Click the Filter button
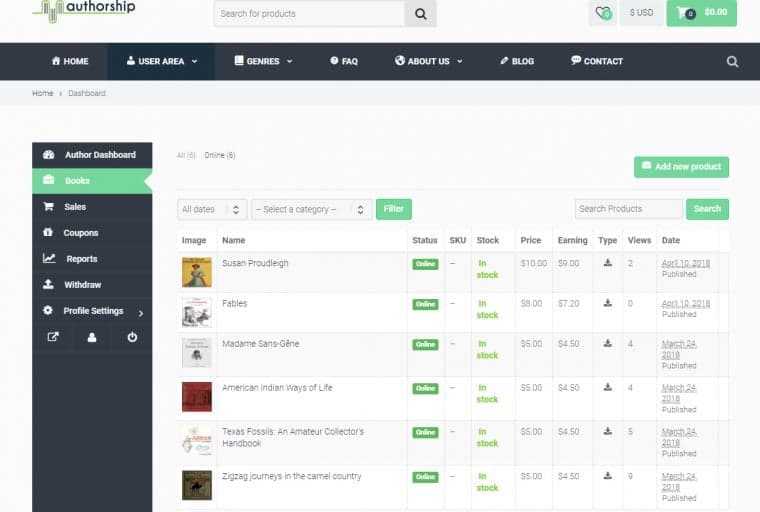This screenshot has height=512, width=760. [394, 209]
